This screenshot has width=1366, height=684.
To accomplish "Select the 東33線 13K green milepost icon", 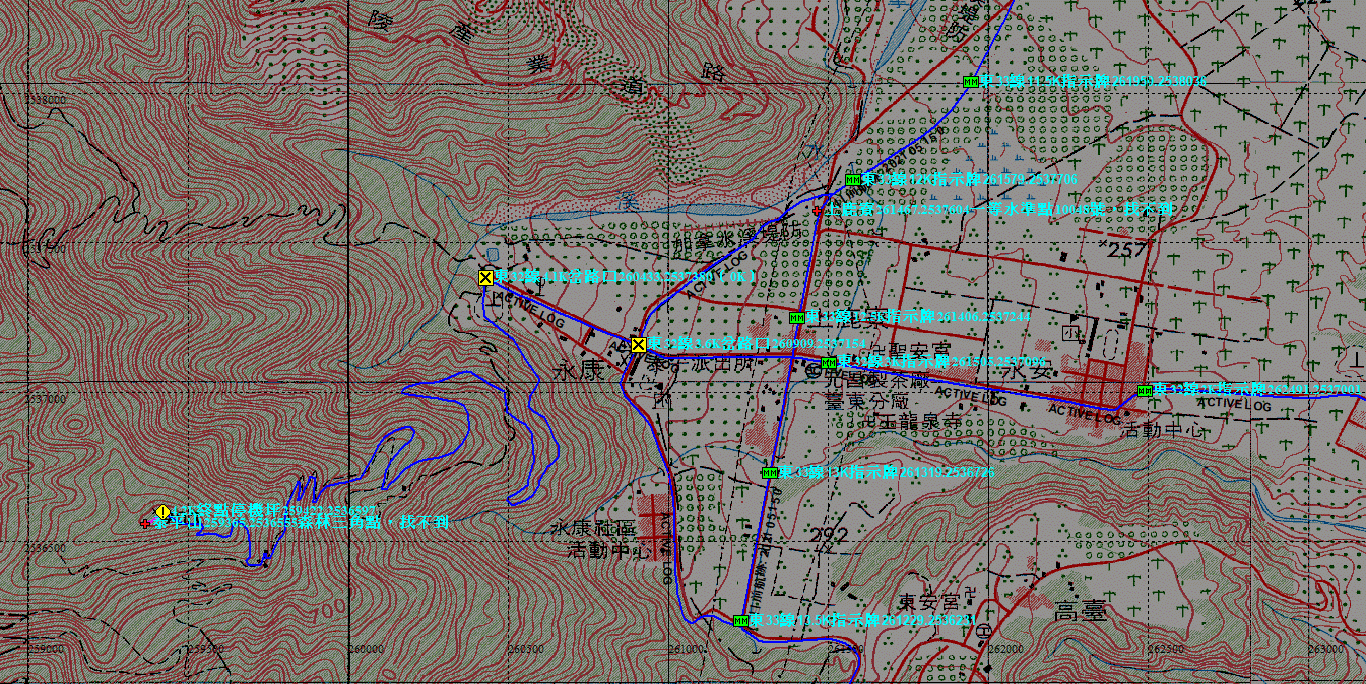I will tap(770, 472).
